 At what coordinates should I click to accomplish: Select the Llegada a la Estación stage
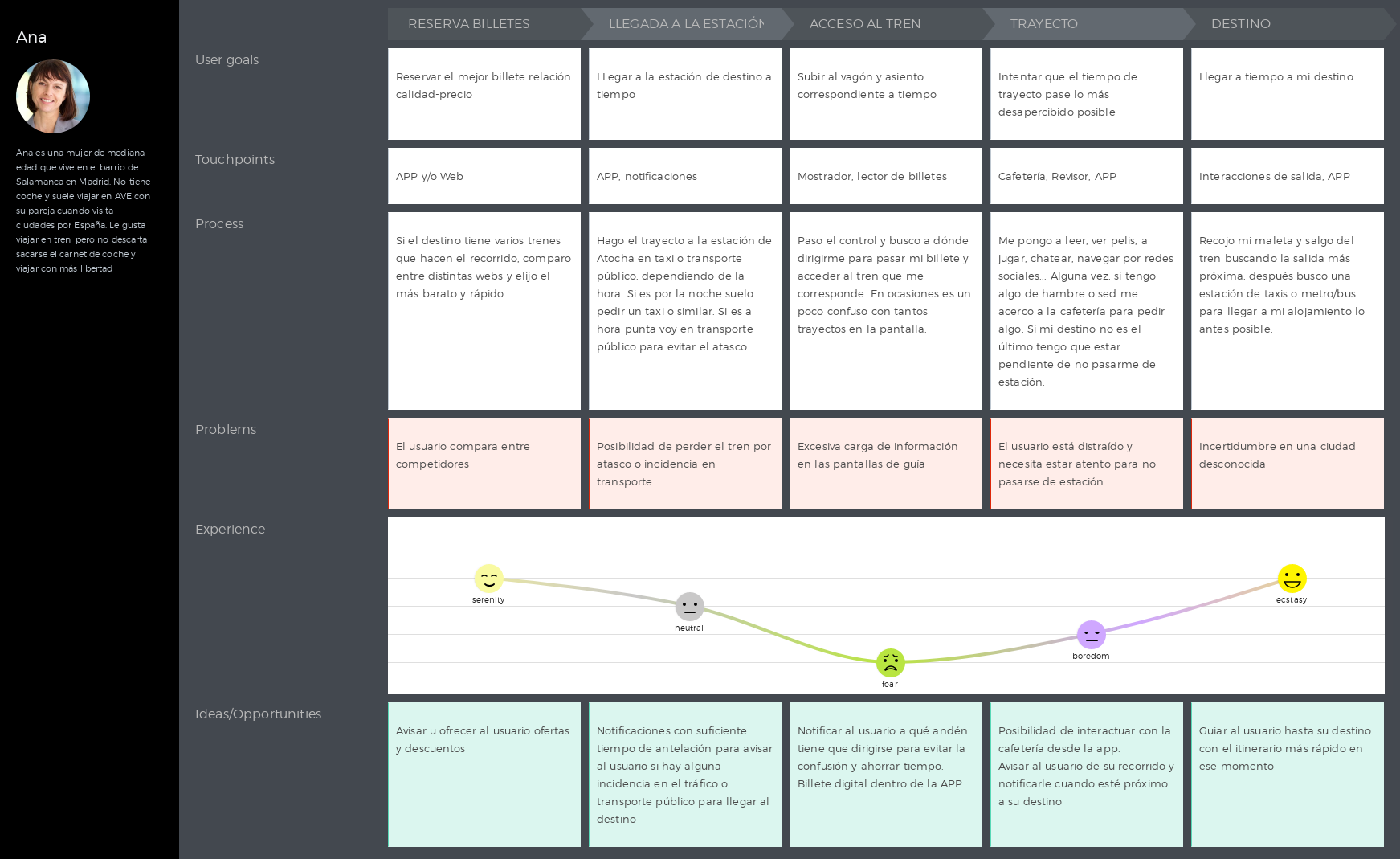(685, 24)
